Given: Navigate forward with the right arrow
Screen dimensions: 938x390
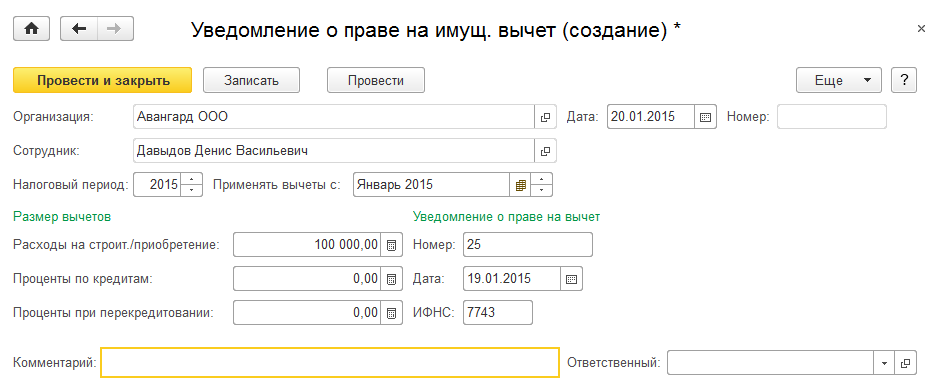Looking at the screenshot, I should [x=115, y=29].
